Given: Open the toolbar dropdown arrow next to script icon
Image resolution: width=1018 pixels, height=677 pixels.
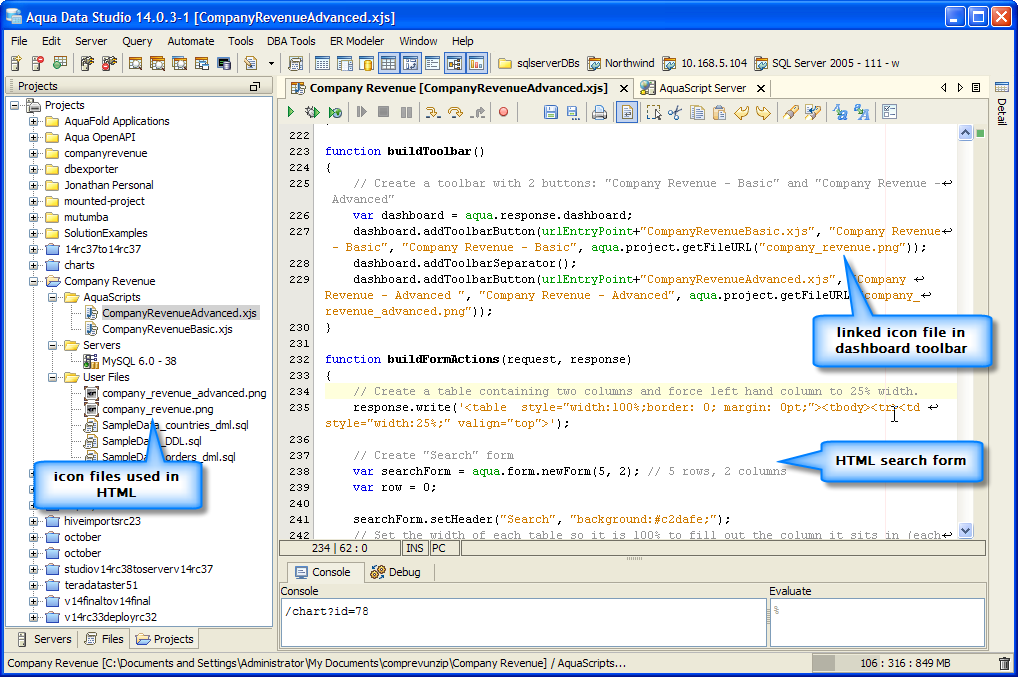Looking at the screenshot, I should 271,63.
